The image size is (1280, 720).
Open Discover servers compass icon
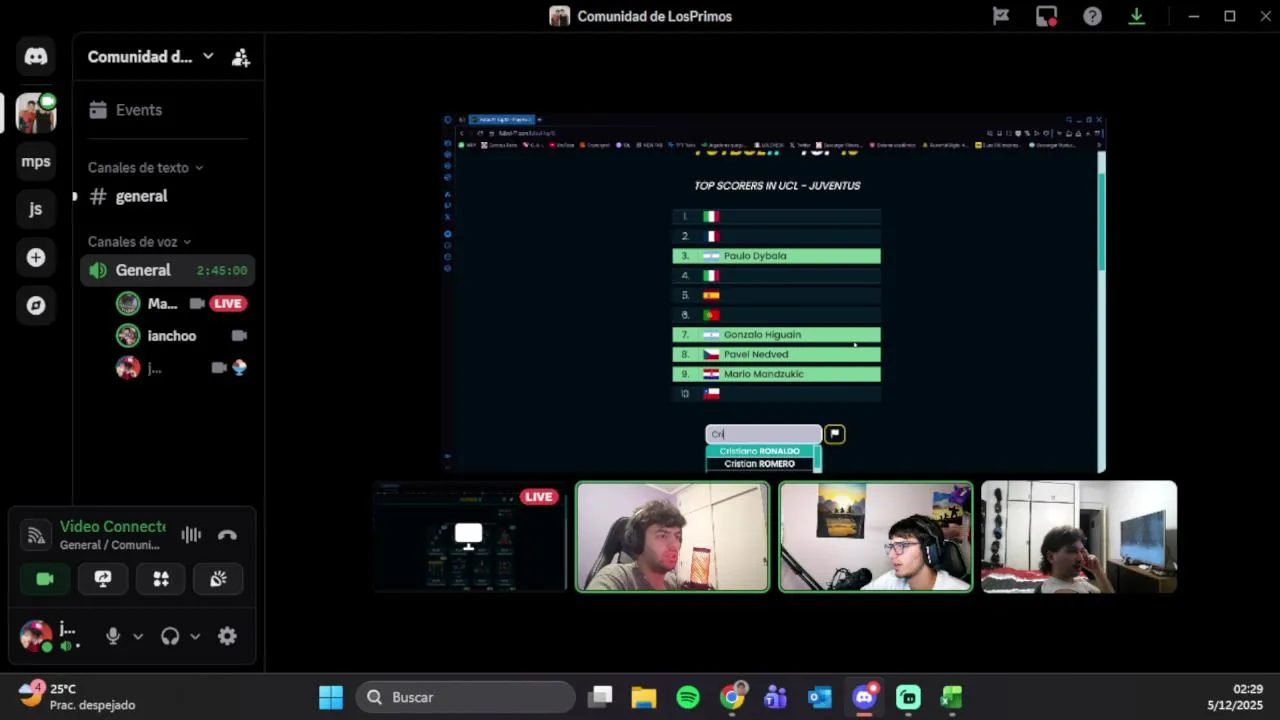(36, 305)
